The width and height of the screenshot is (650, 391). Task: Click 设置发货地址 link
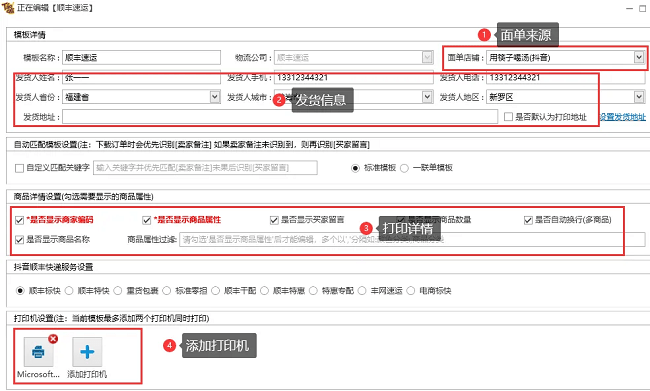623,117
